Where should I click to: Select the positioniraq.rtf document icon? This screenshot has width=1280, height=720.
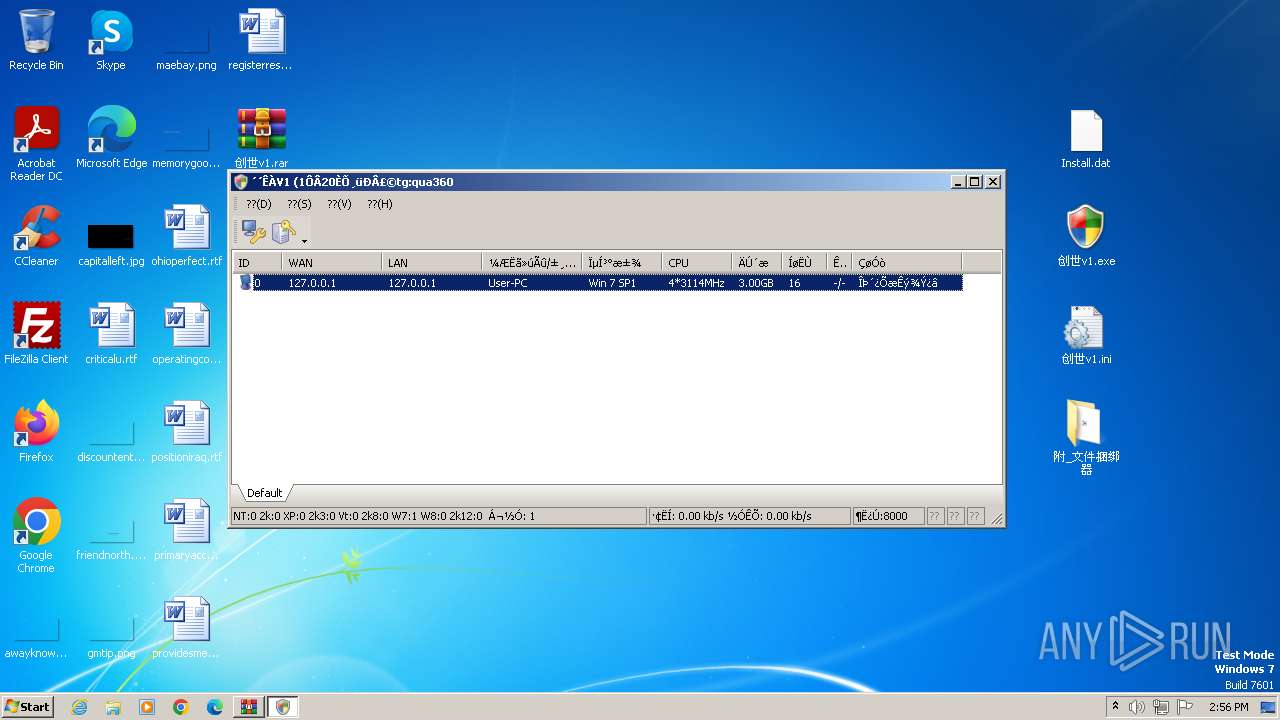186,432
